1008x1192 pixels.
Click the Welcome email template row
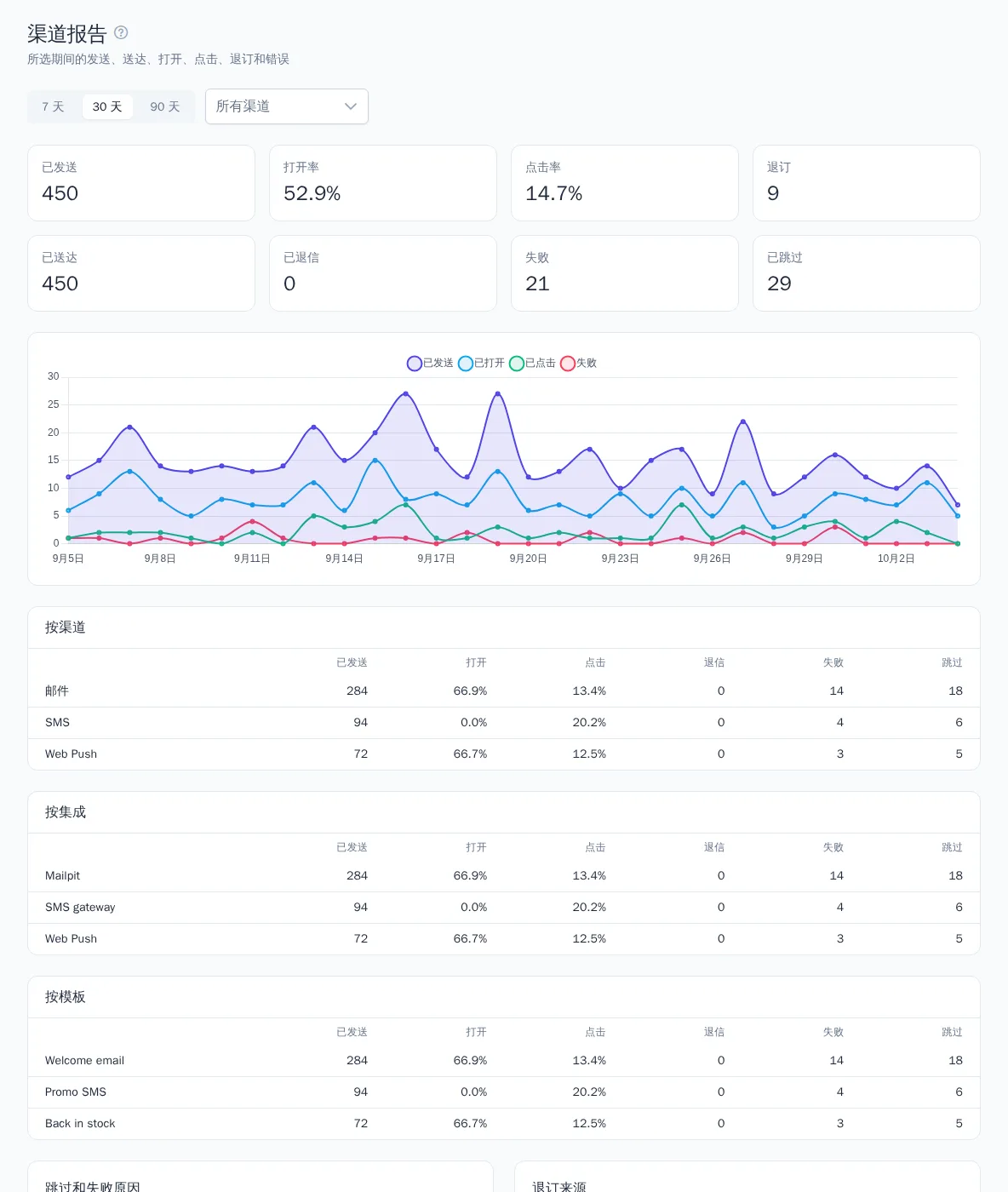pyautogui.click(x=504, y=1061)
